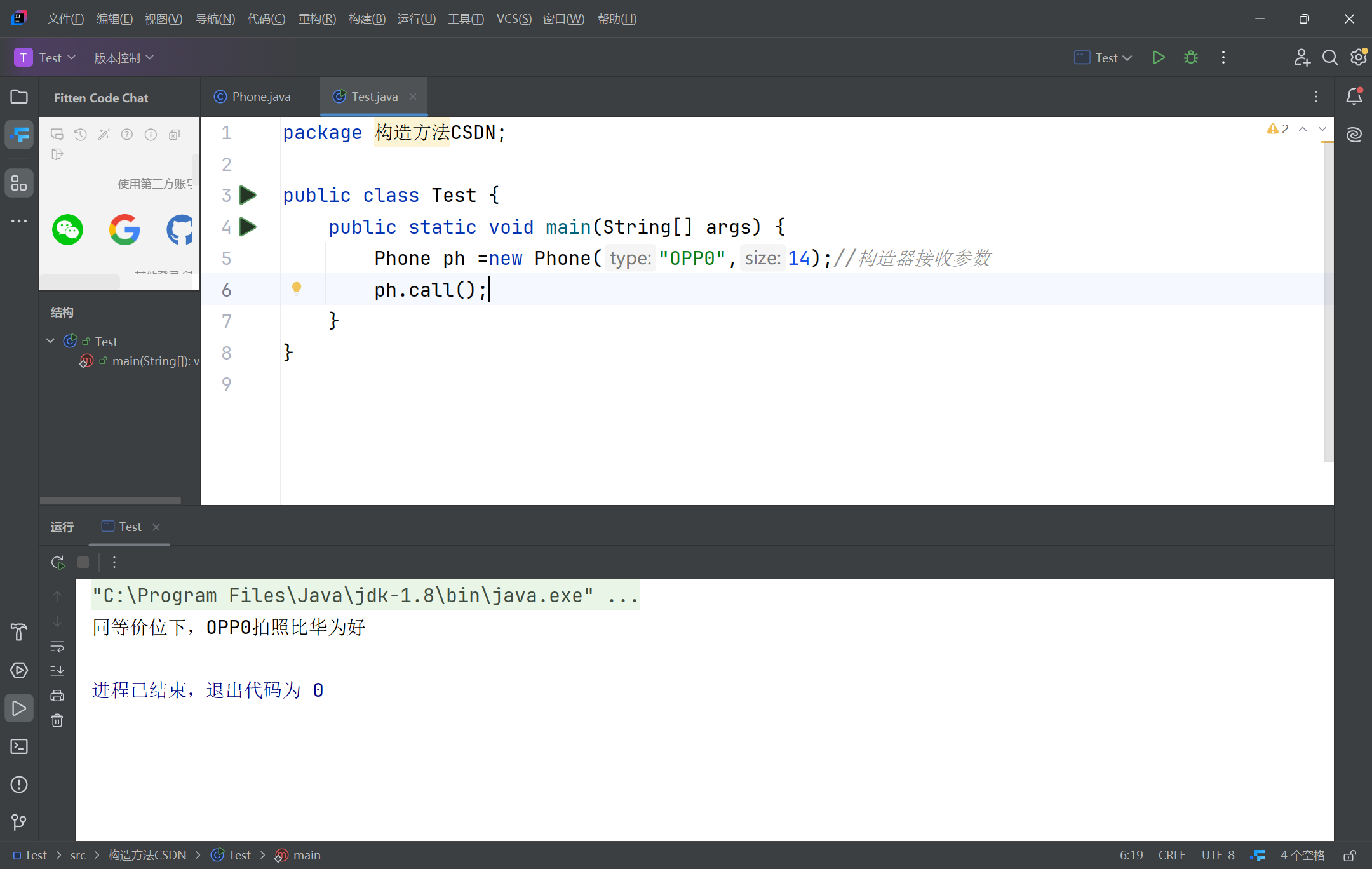Click the UTF-8 encoding in status bar
1372x869 pixels.
click(x=1218, y=855)
